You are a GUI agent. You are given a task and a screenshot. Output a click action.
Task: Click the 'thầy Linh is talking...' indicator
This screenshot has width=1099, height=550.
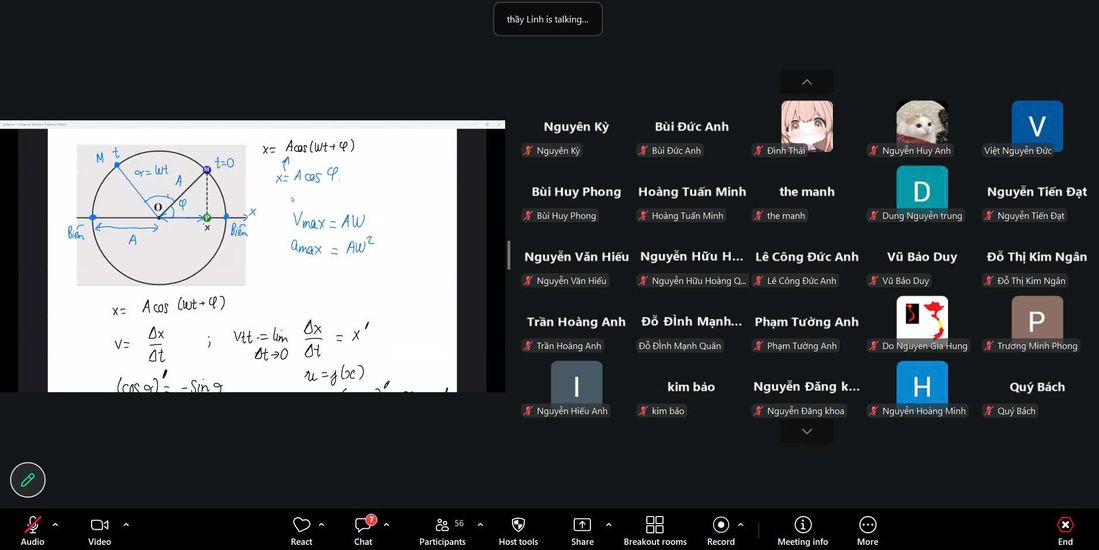click(547, 19)
